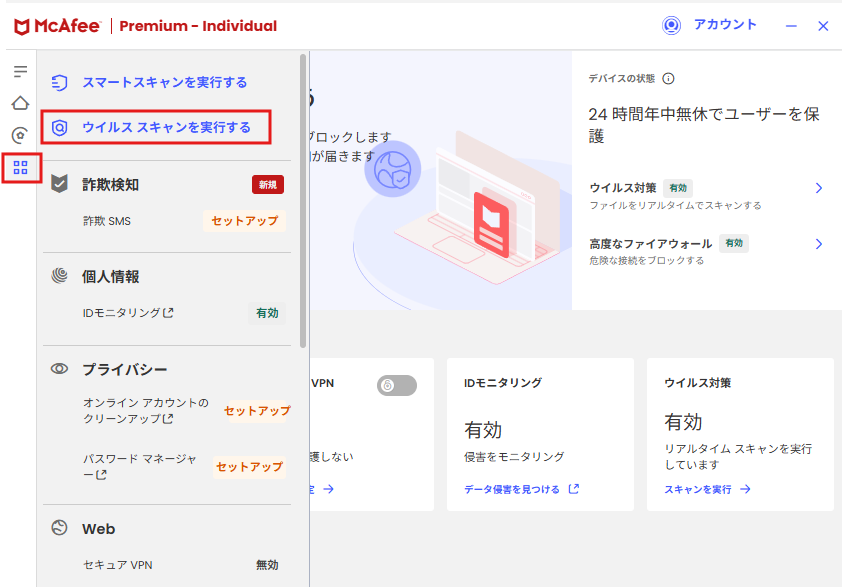Open データ侵害を見つける link
842x587 pixels.
click(x=512, y=489)
